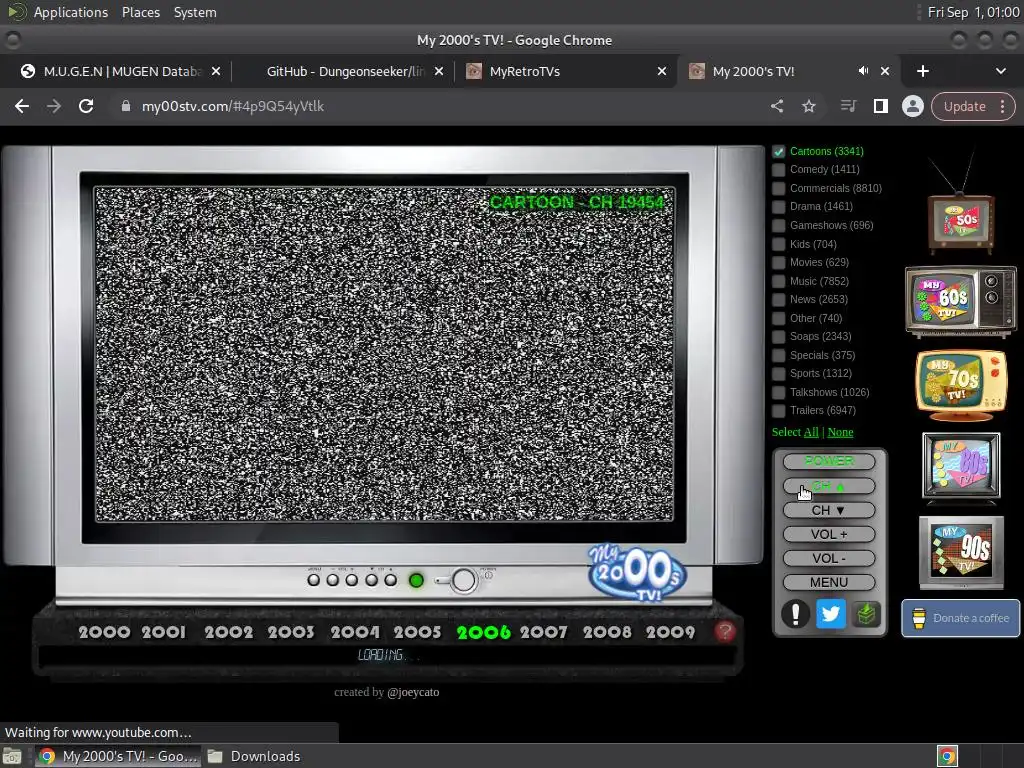Enable the Commercials category checkbox
The image size is (1024, 768).
pyautogui.click(x=778, y=189)
